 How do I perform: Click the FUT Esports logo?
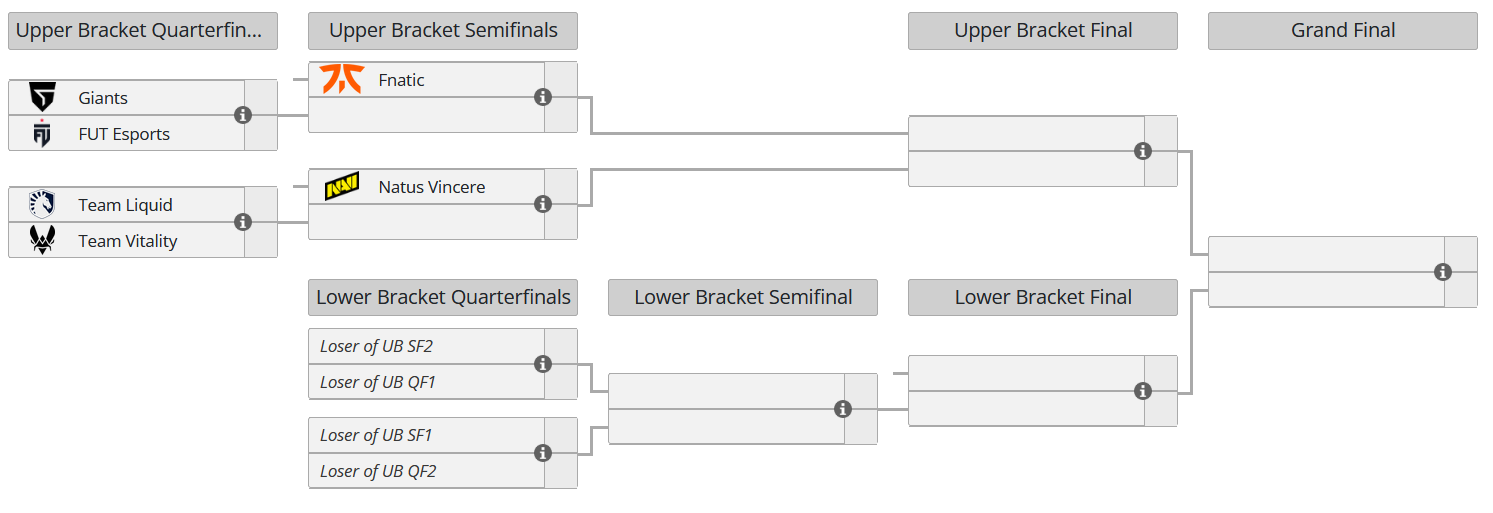(x=42, y=134)
